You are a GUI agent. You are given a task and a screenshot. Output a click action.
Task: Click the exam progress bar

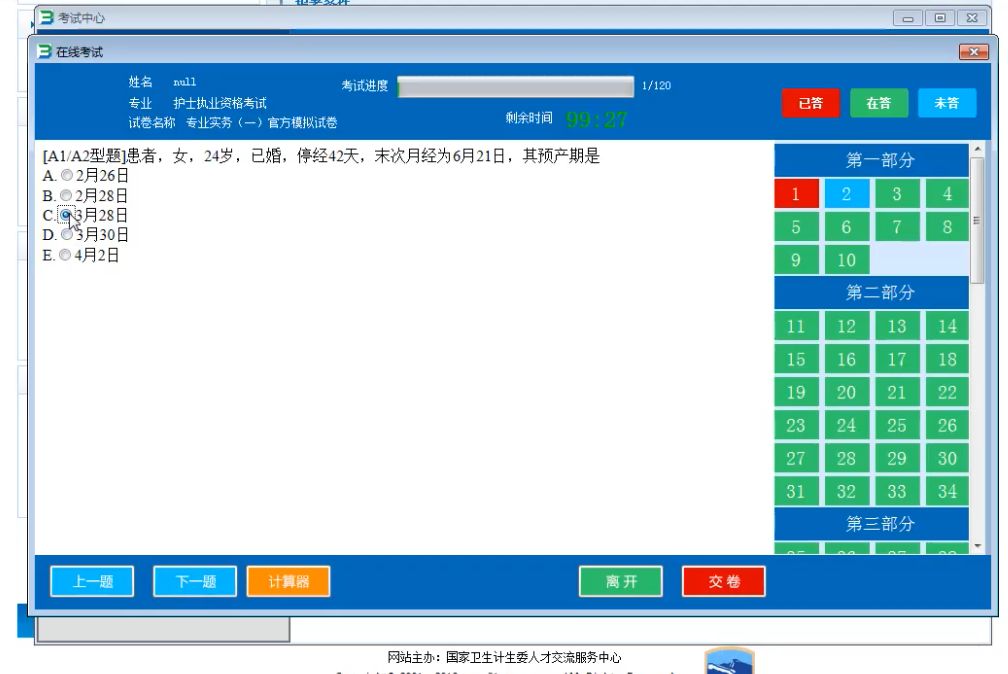(515, 86)
